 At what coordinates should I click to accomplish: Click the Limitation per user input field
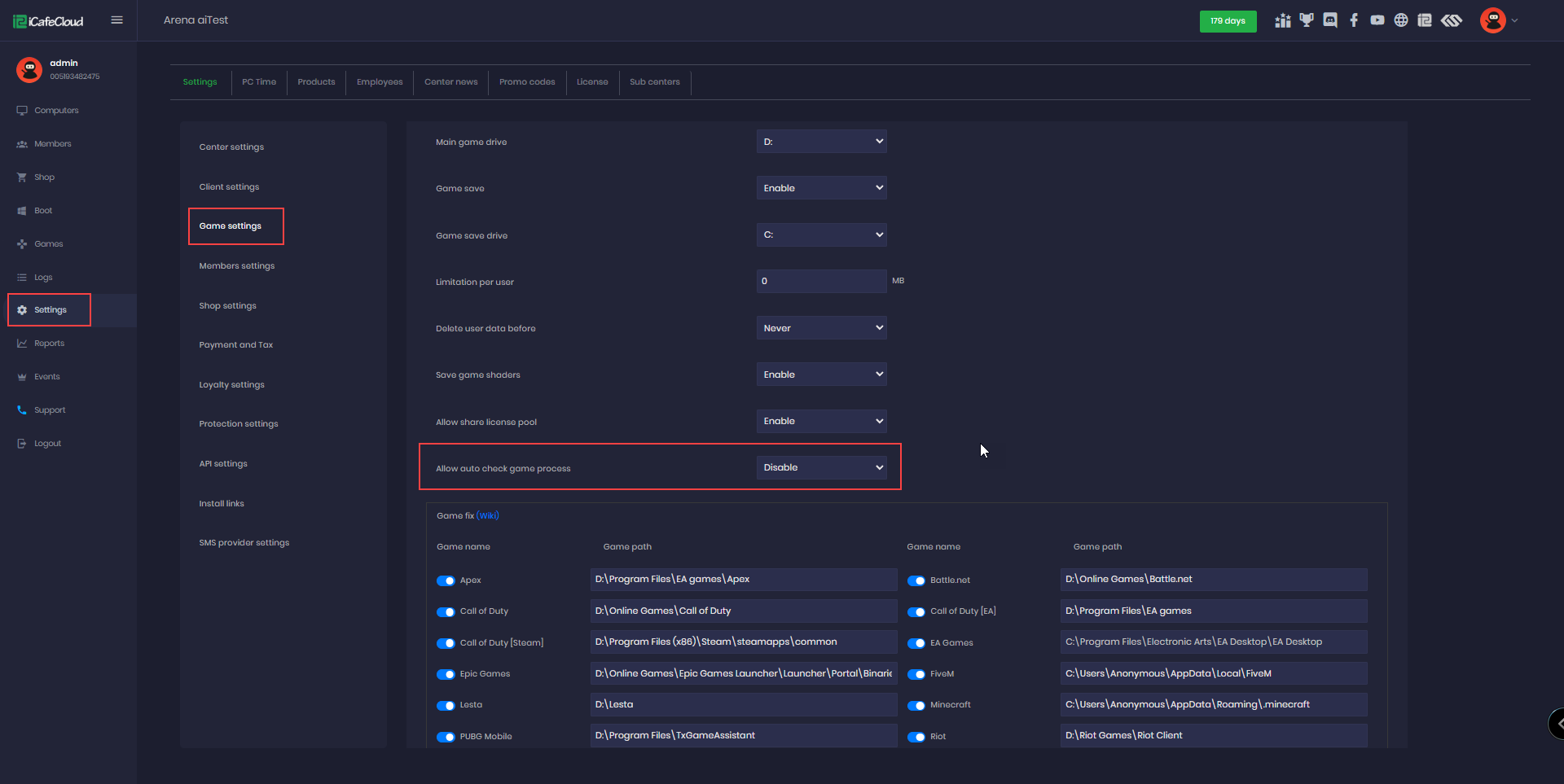(821, 281)
